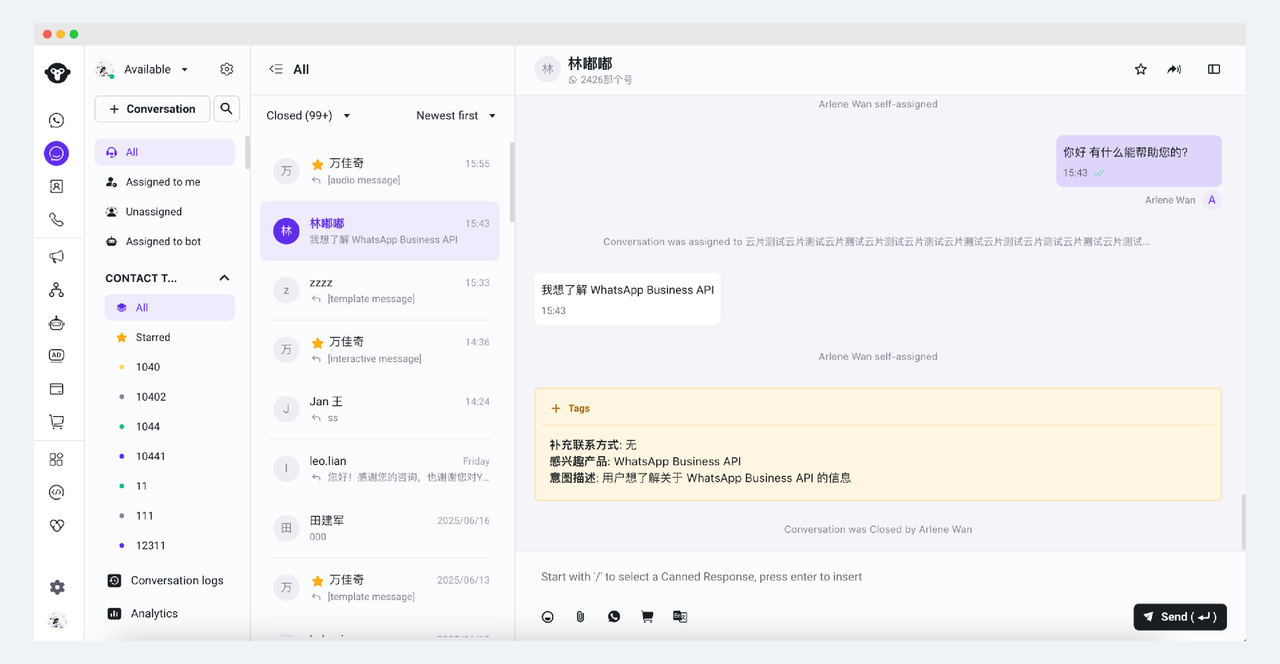Open Conversation logs
Image resolution: width=1280 pixels, height=664 pixels.
pos(176,580)
